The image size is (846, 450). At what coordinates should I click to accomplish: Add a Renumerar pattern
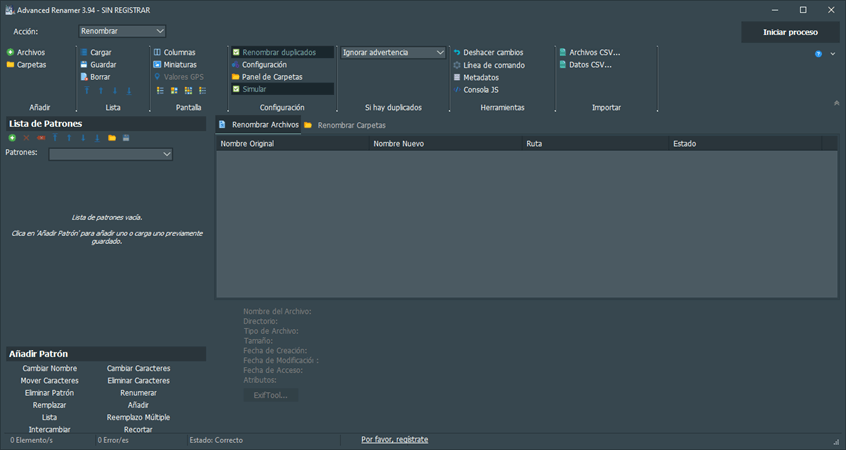138,393
